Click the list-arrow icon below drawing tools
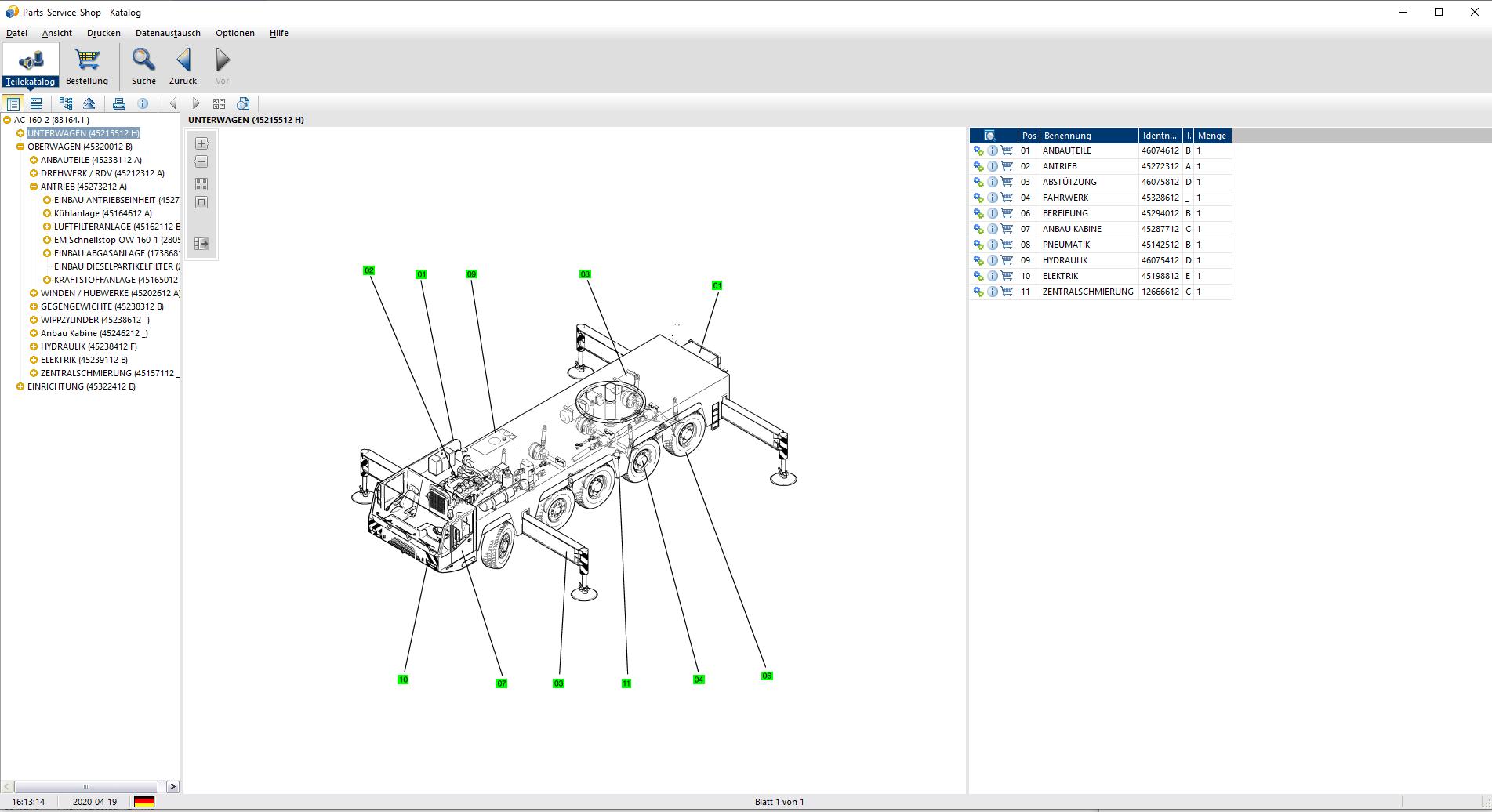Viewport: 1492px width, 812px height. pos(201,244)
